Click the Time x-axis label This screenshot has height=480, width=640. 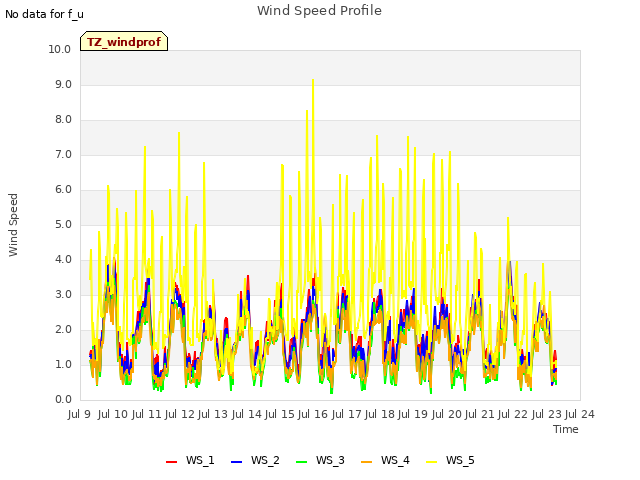(566, 429)
